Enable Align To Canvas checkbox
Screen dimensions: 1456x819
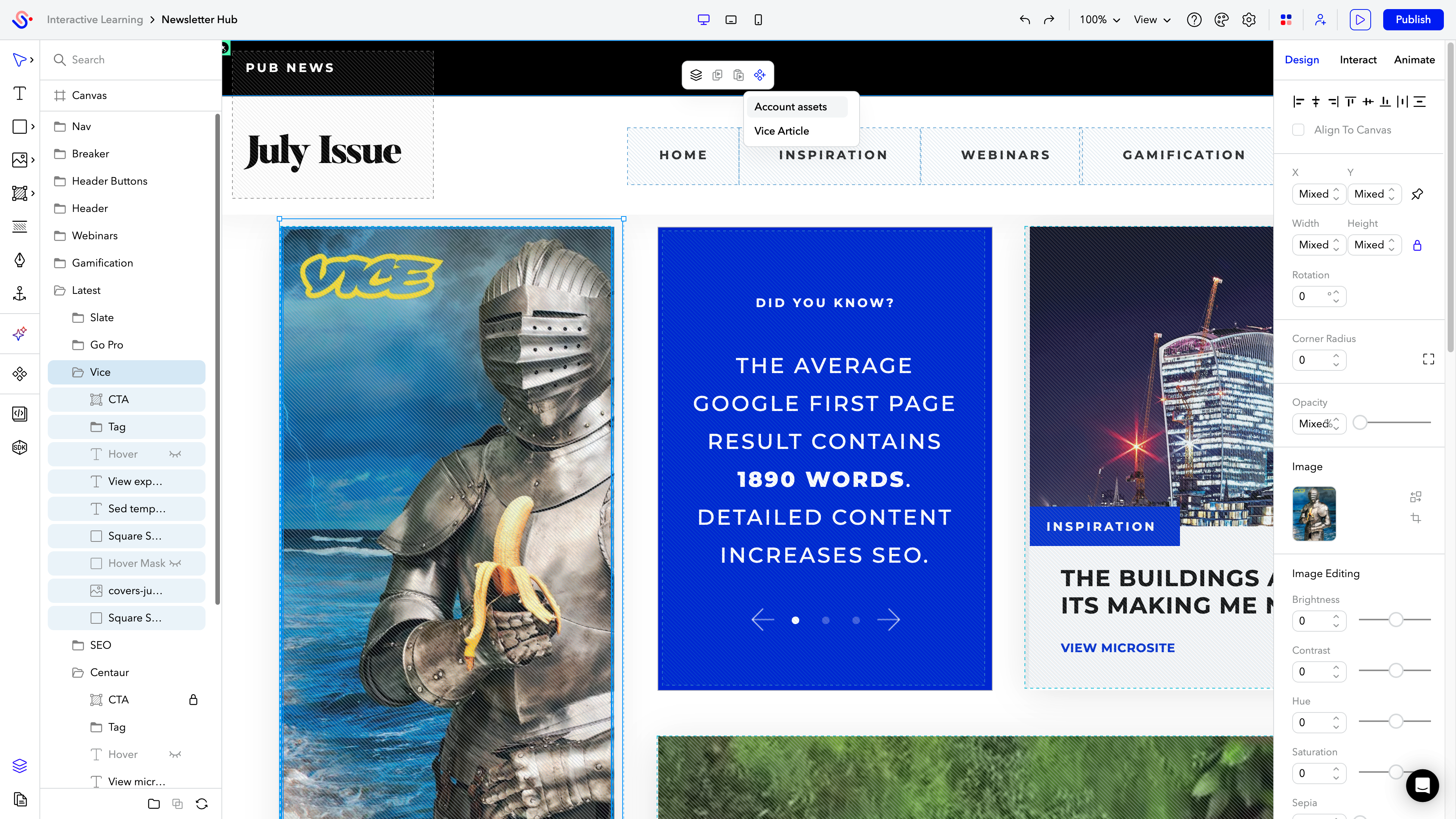pyautogui.click(x=1298, y=130)
